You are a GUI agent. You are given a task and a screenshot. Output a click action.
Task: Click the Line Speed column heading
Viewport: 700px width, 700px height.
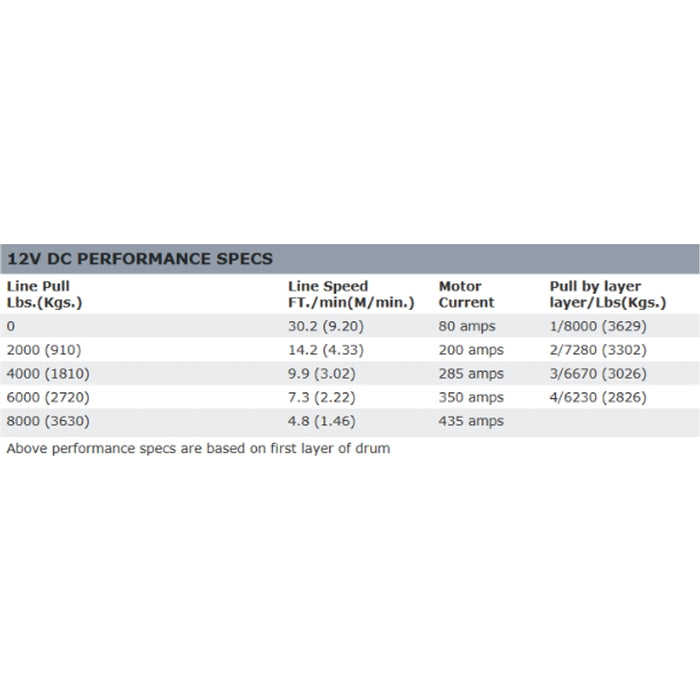coord(351,294)
